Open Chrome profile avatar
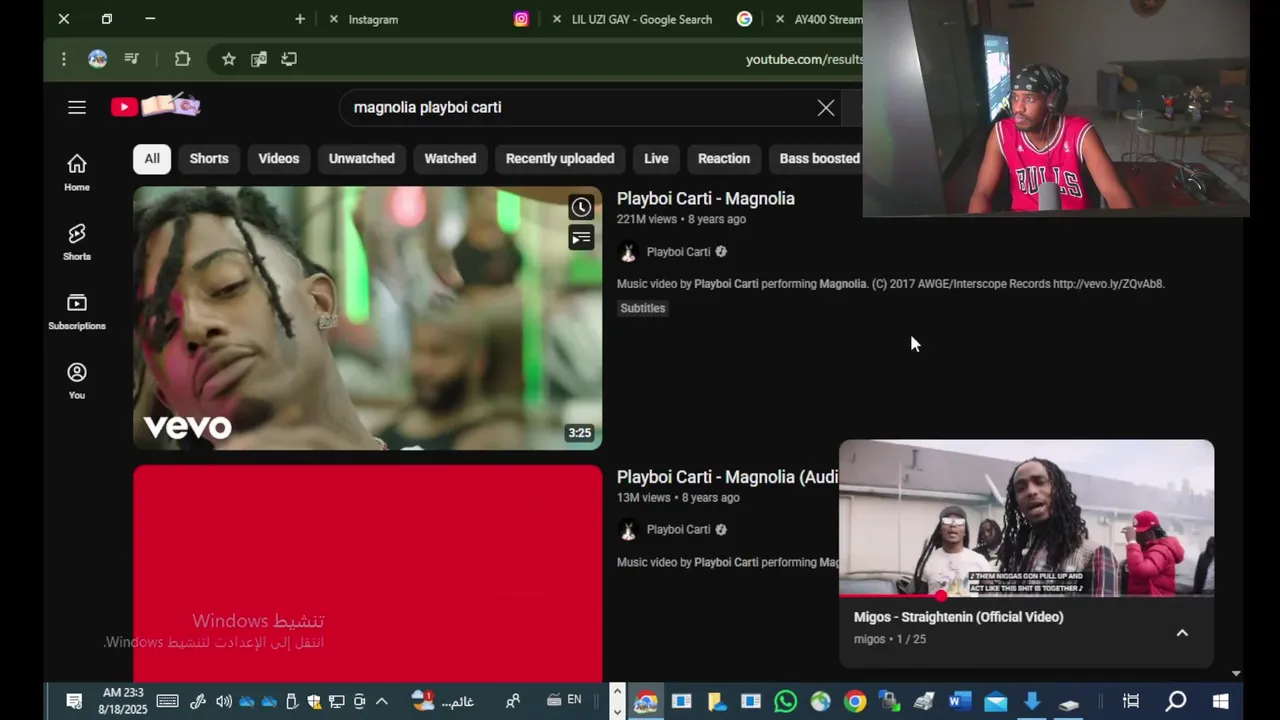1280x720 pixels. click(98, 59)
